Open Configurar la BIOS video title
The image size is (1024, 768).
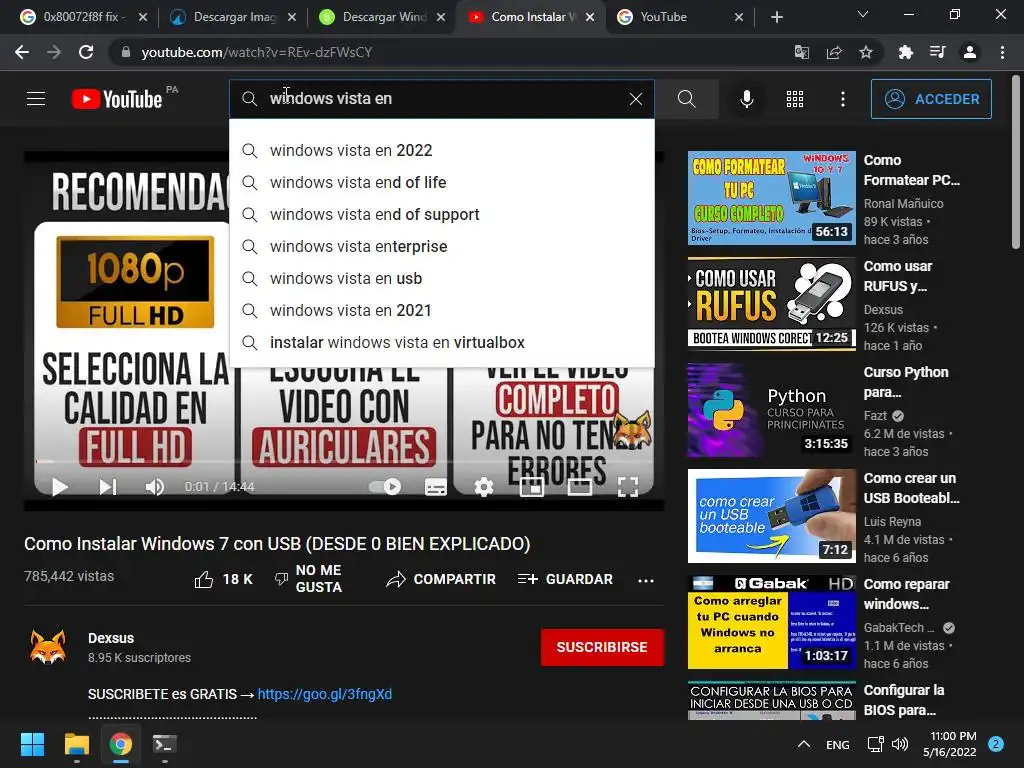click(x=904, y=700)
